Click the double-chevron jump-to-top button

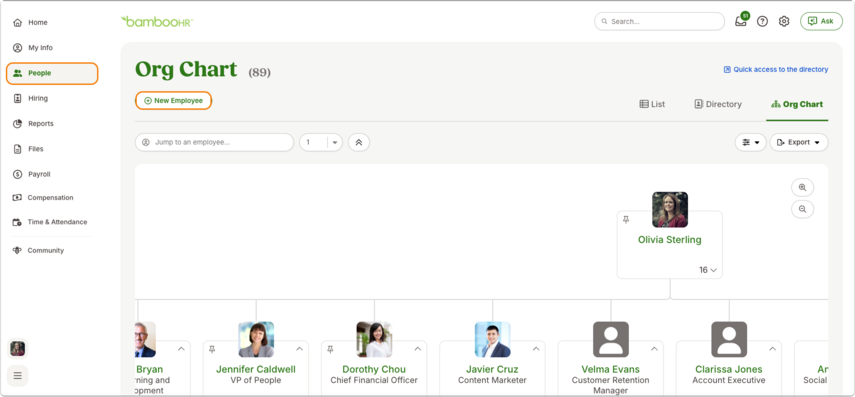[359, 142]
